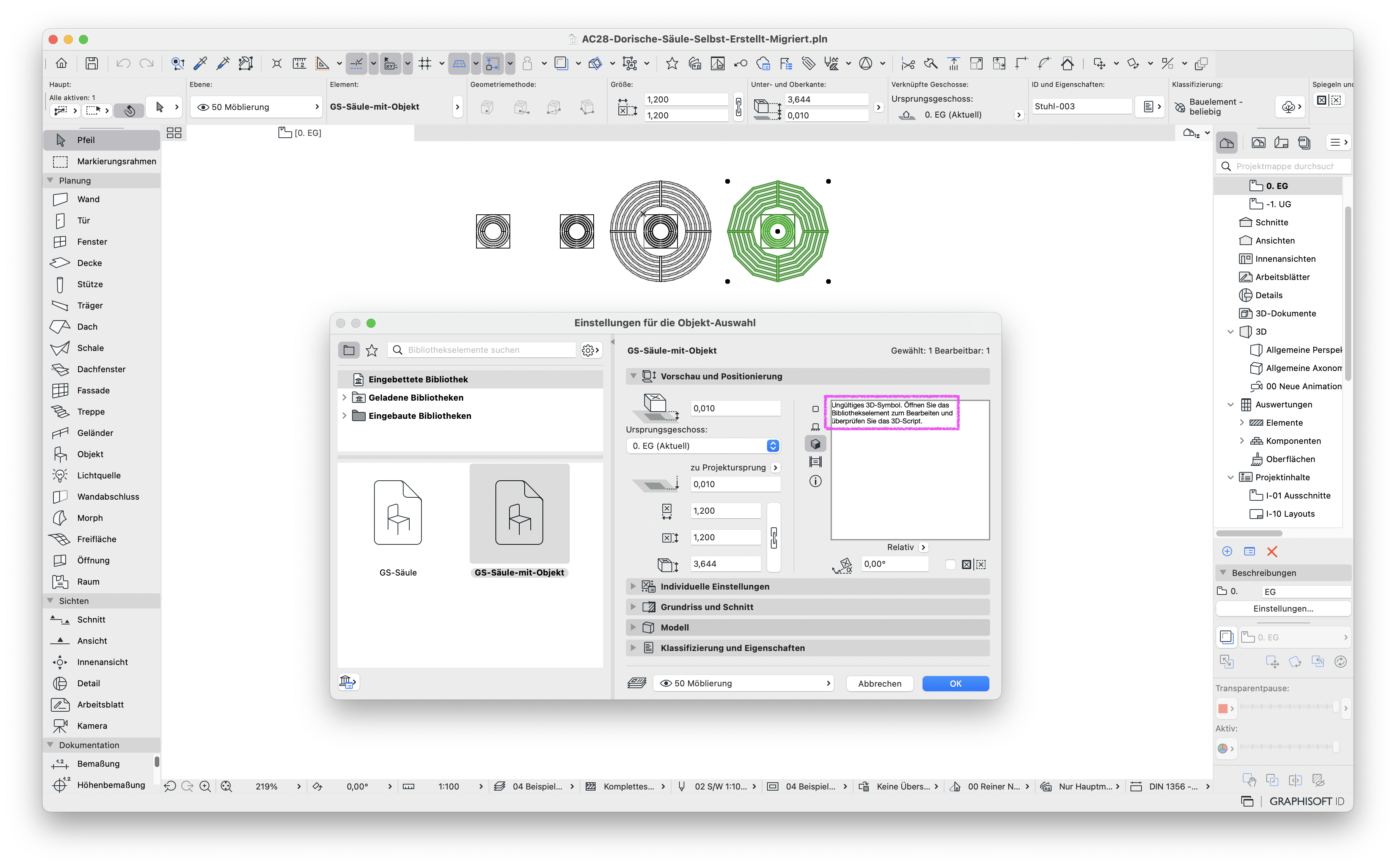Toggle the chain link for dialog dimensions
Image resolution: width=1396 pixels, height=868 pixels.
774,538
